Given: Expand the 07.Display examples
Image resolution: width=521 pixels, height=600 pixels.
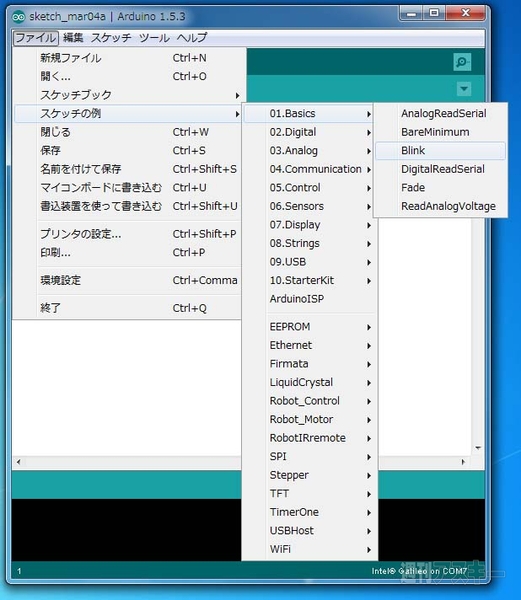Looking at the screenshot, I should 309,225.
